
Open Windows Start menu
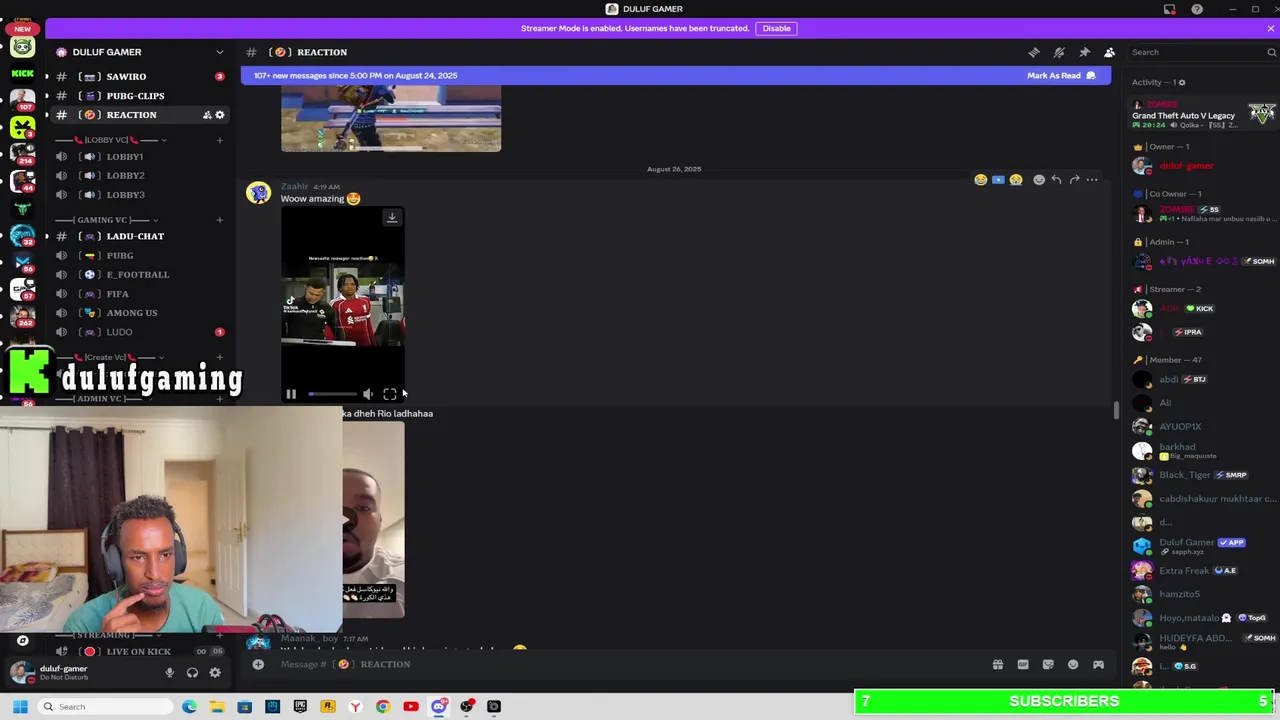pos(19,707)
